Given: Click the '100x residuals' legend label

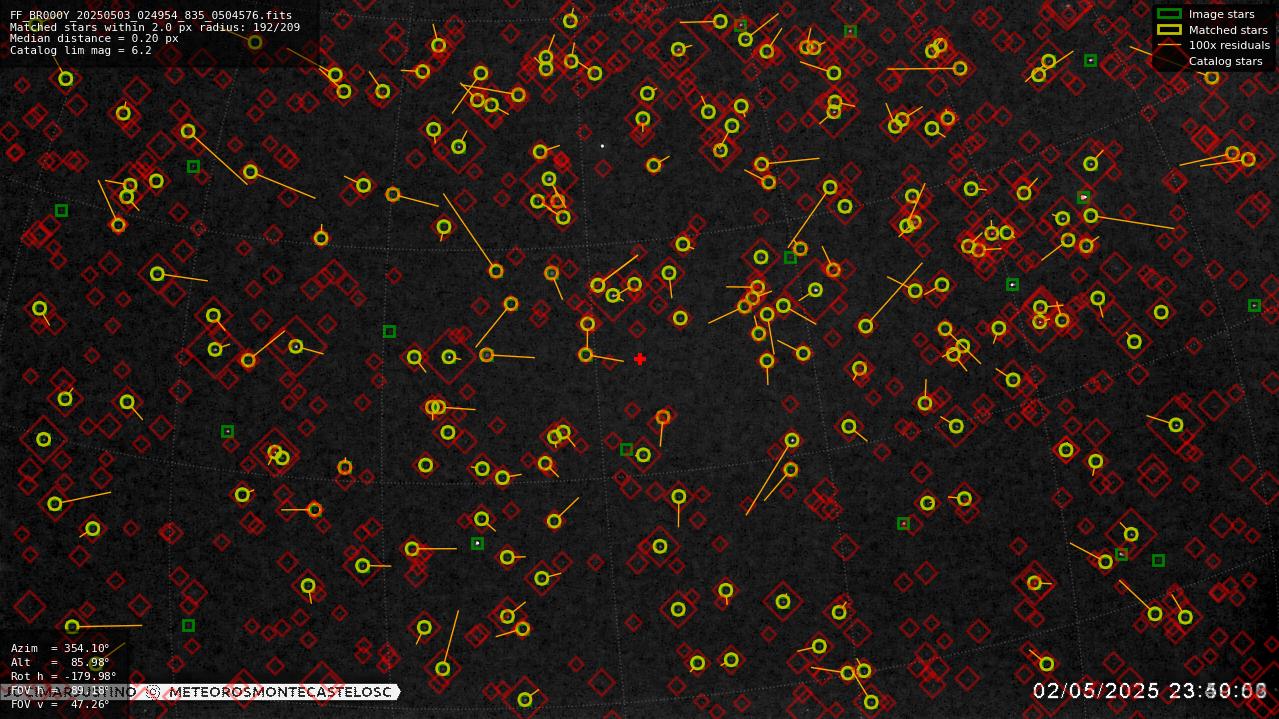Looking at the screenshot, I should (1229, 45).
